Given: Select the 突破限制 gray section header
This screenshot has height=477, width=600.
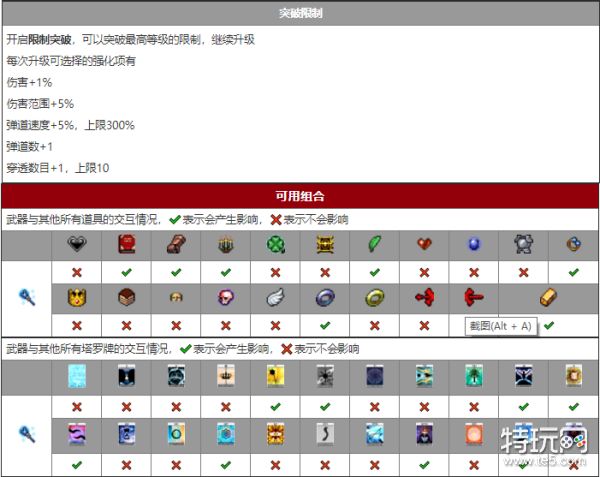Looking at the screenshot, I should 300,13.
